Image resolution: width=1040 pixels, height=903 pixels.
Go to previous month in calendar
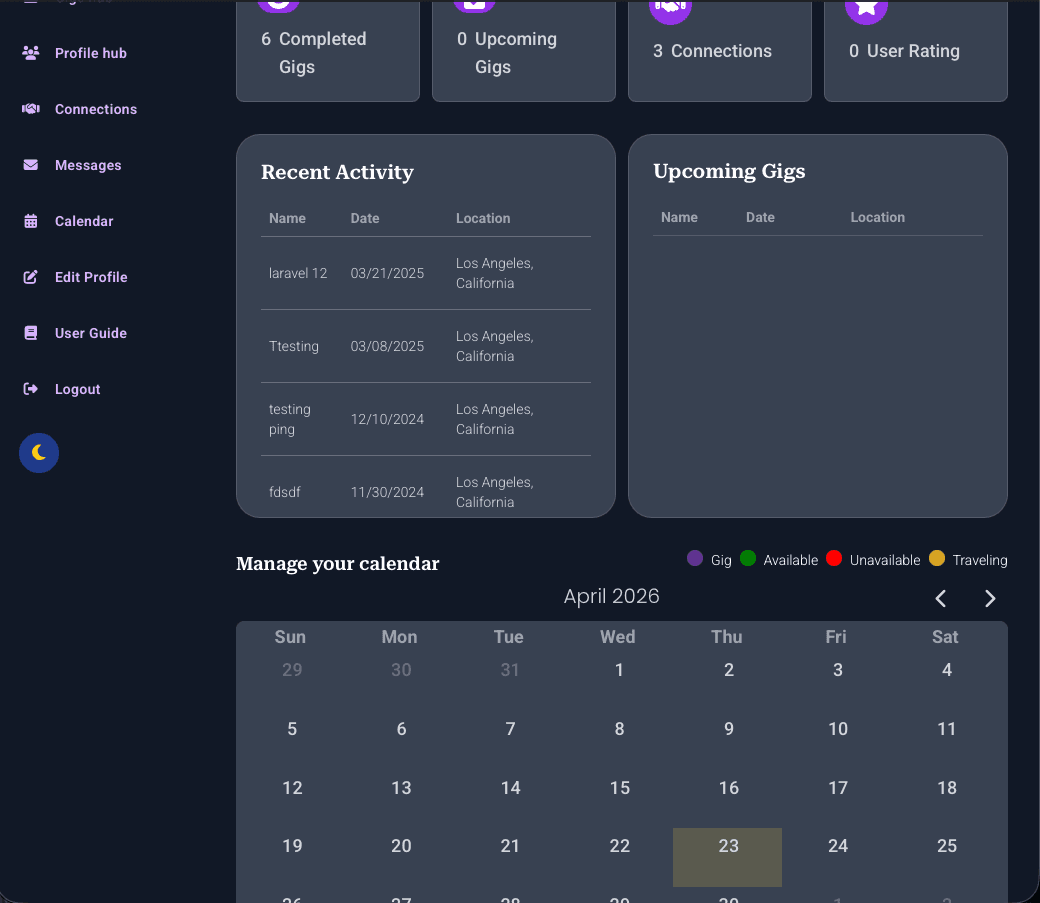941,598
